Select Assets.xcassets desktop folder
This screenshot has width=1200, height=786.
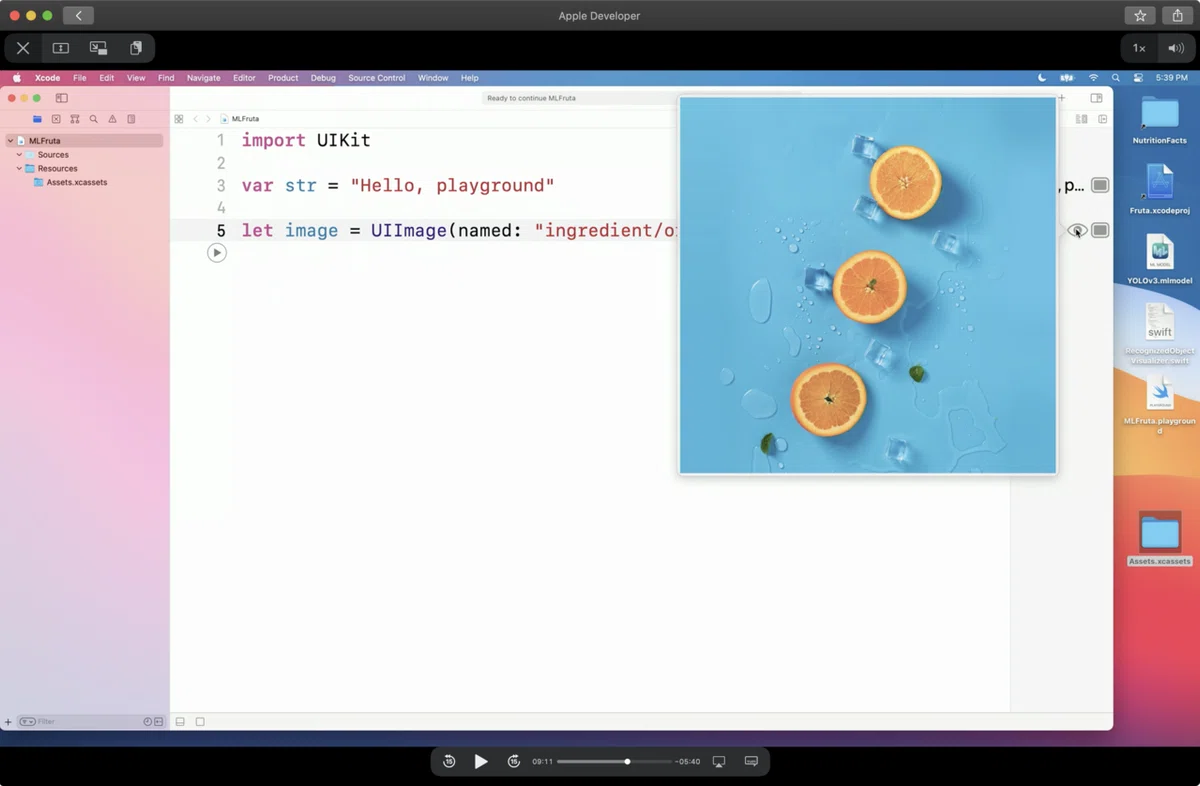coord(1160,540)
